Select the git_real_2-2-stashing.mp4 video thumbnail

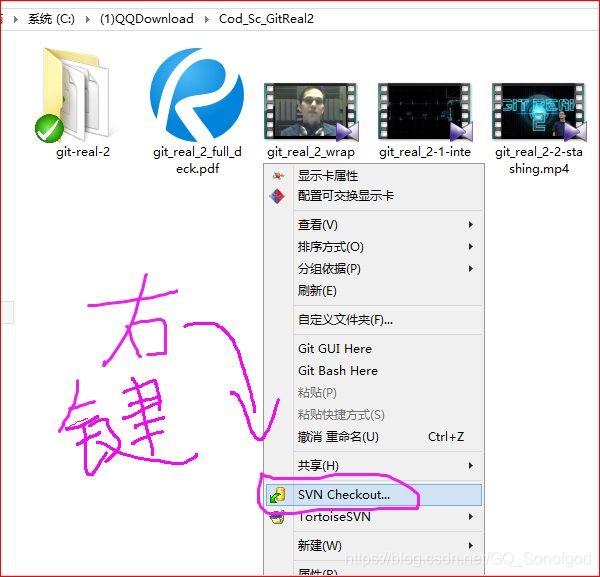coord(539,111)
